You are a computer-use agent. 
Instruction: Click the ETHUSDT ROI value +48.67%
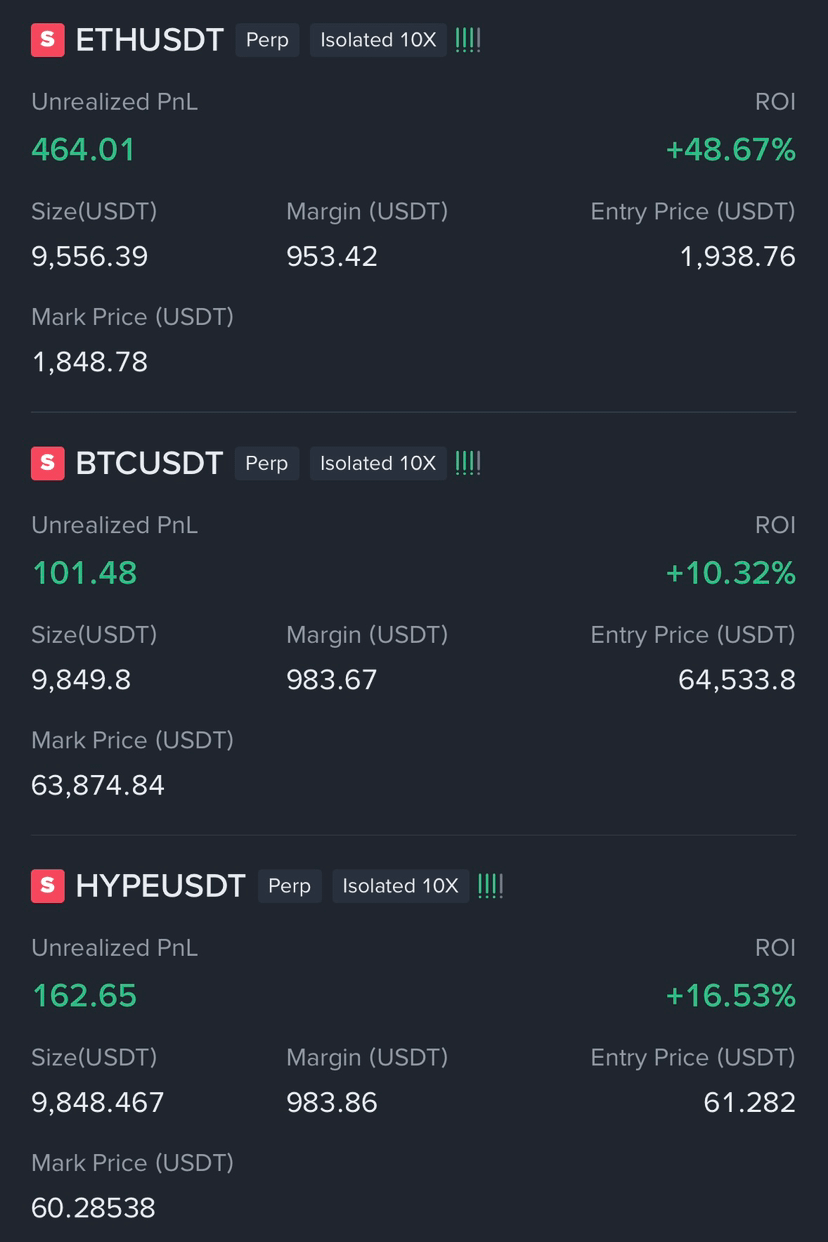(x=731, y=150)
